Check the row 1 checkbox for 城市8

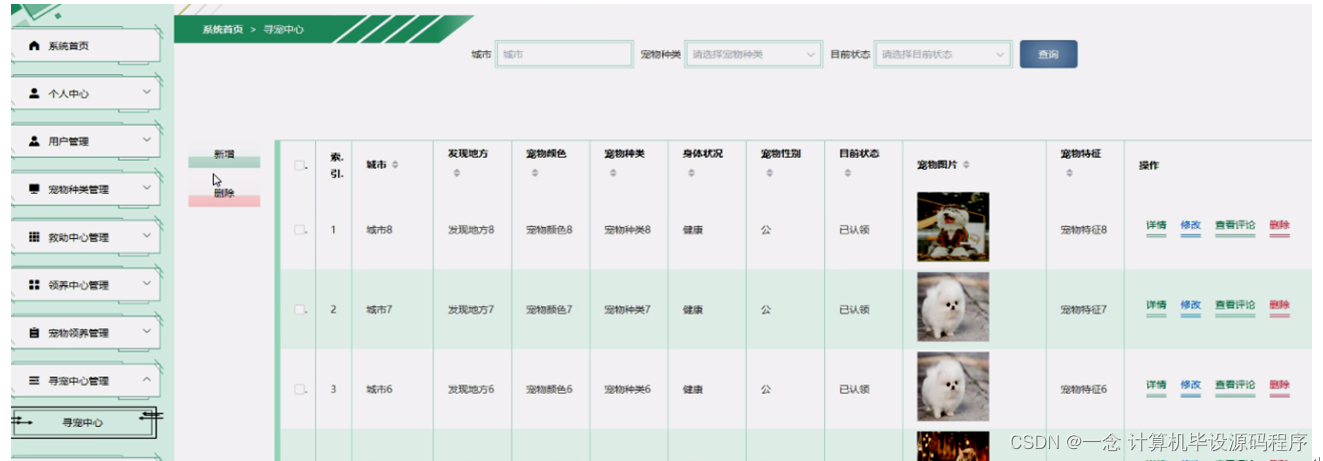point(299,230)
